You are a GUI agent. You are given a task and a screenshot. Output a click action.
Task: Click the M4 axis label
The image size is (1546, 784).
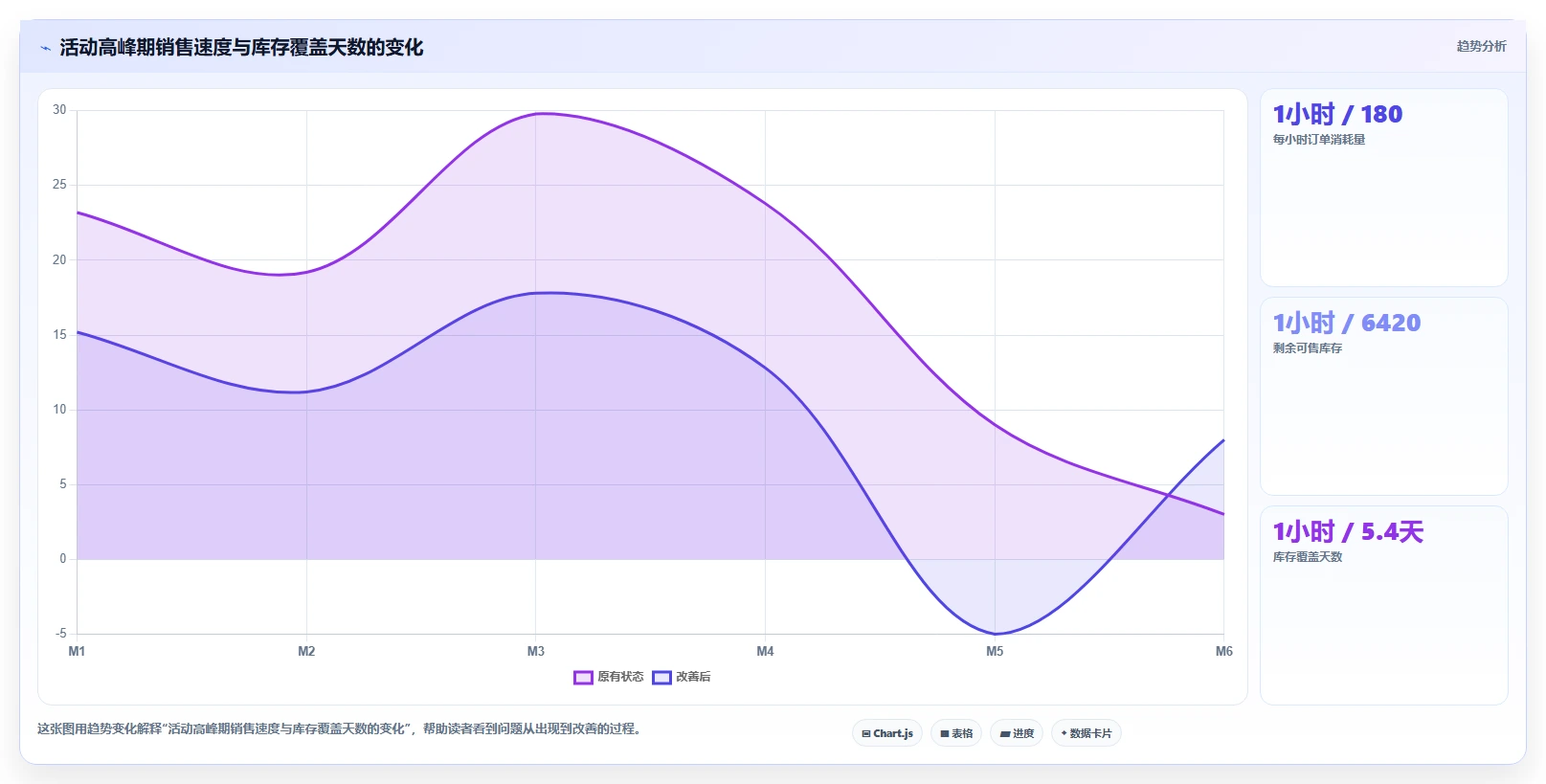(765, 651)
